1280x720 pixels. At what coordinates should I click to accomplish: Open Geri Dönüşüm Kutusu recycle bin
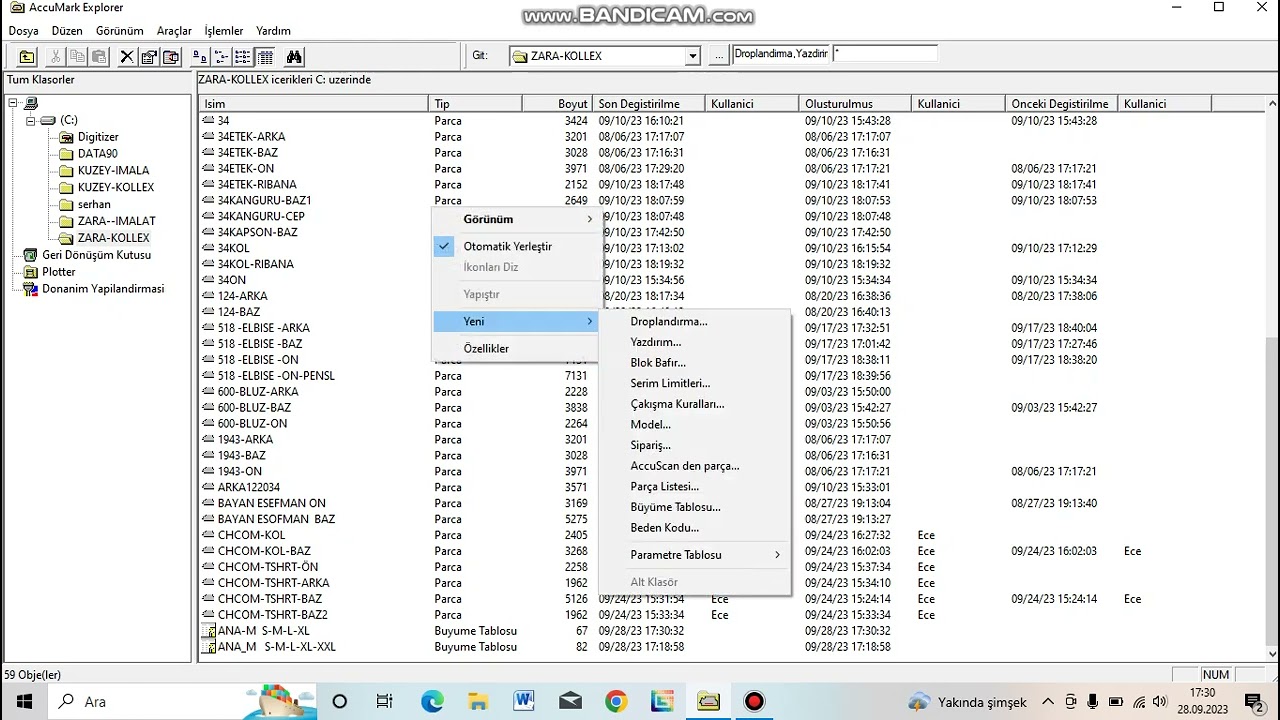click(x=96, y=255)
